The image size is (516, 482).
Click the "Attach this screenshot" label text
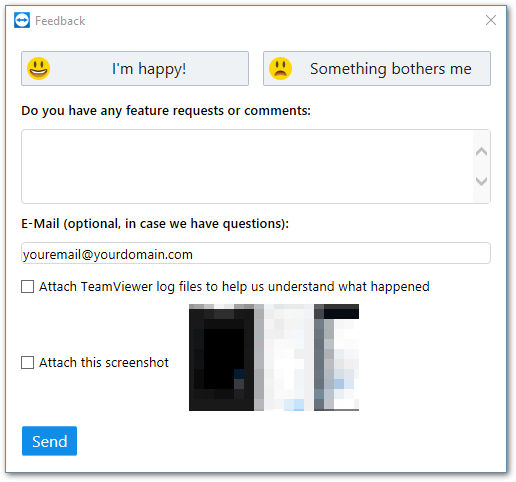tap(104, 363)
